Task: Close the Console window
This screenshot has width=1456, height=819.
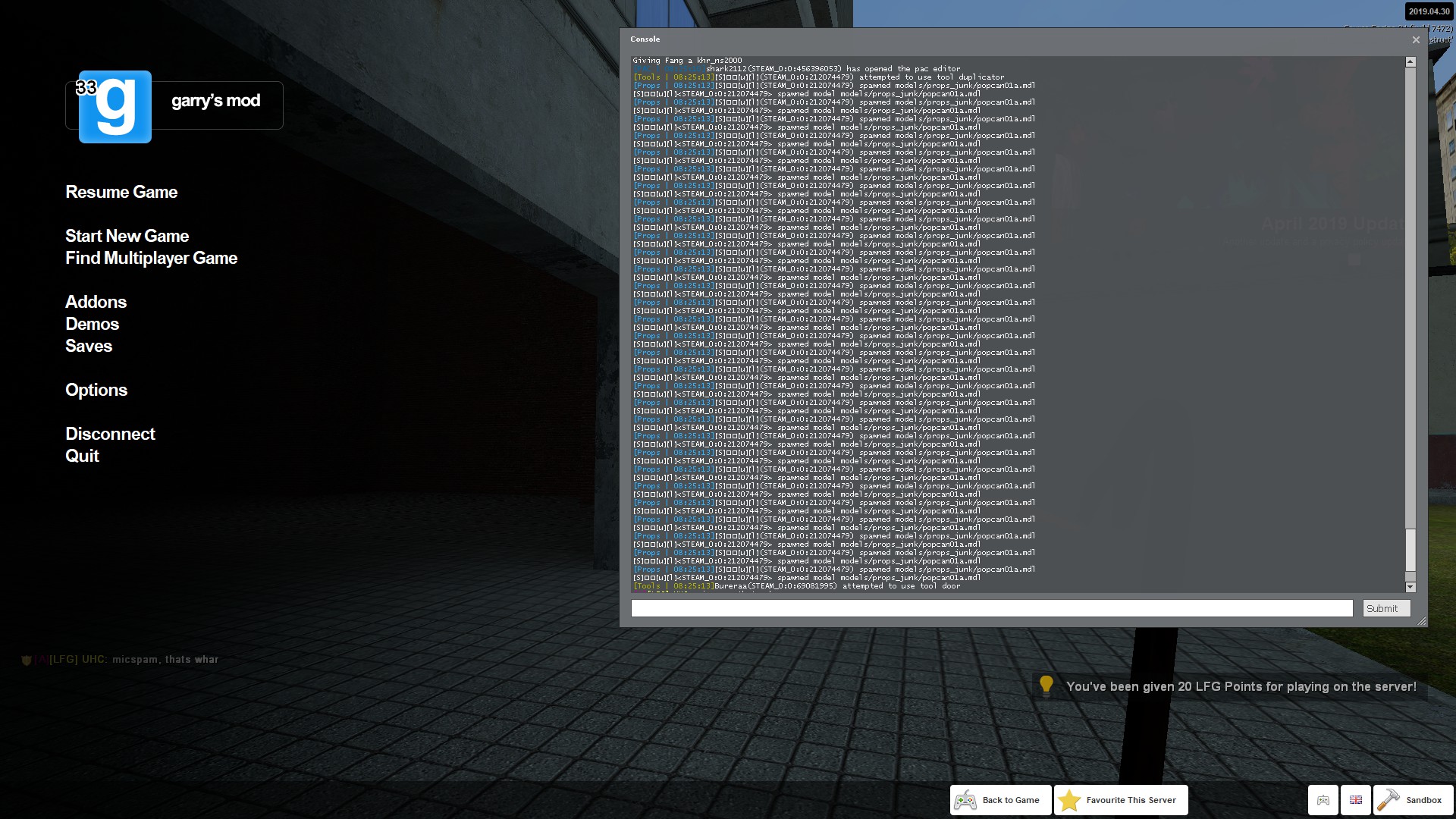Action: tap(1416, 39)
